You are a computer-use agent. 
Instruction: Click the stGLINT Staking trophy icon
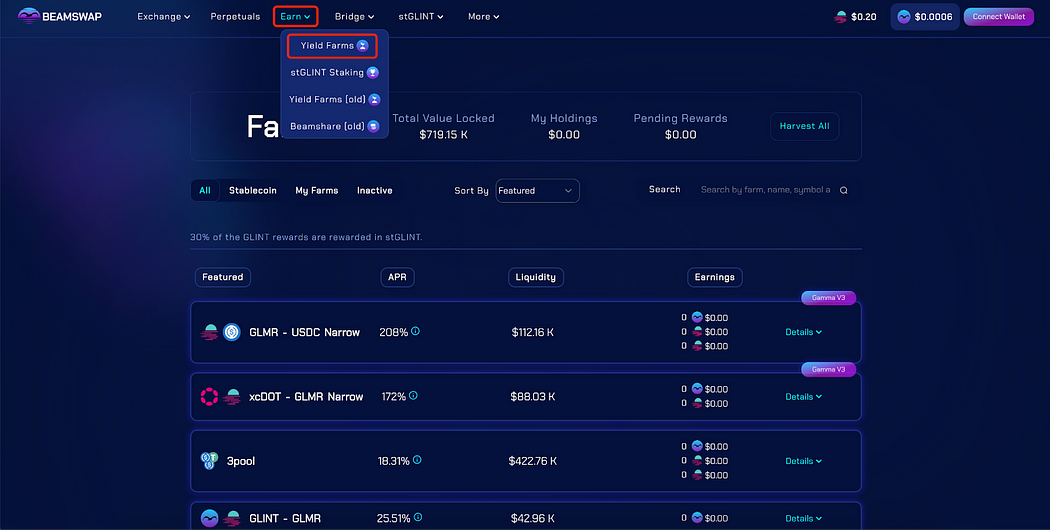point(372,72)
